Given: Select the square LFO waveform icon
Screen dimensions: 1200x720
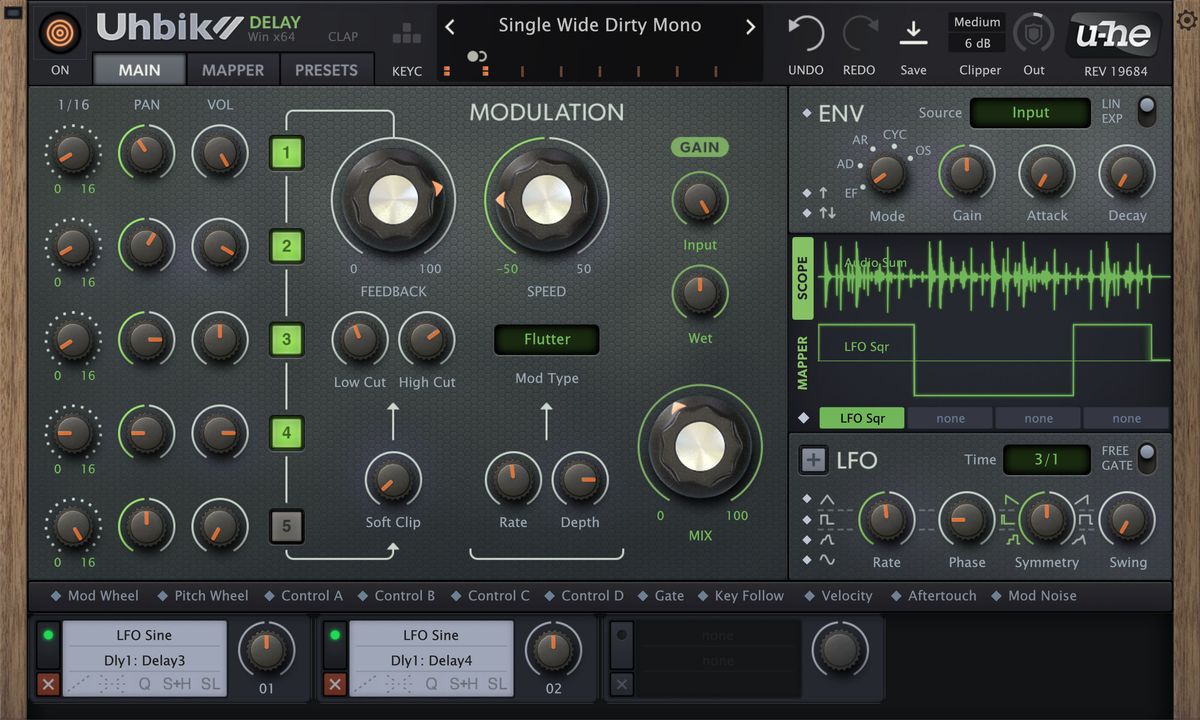Looking at the screenshot, I should [827, 519].
